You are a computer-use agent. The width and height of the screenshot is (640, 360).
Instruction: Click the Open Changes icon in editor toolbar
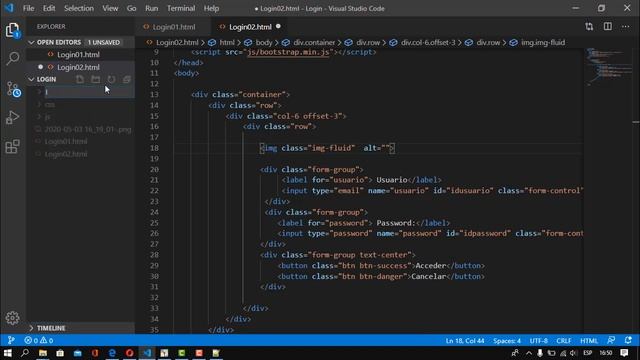coord(589,27)
